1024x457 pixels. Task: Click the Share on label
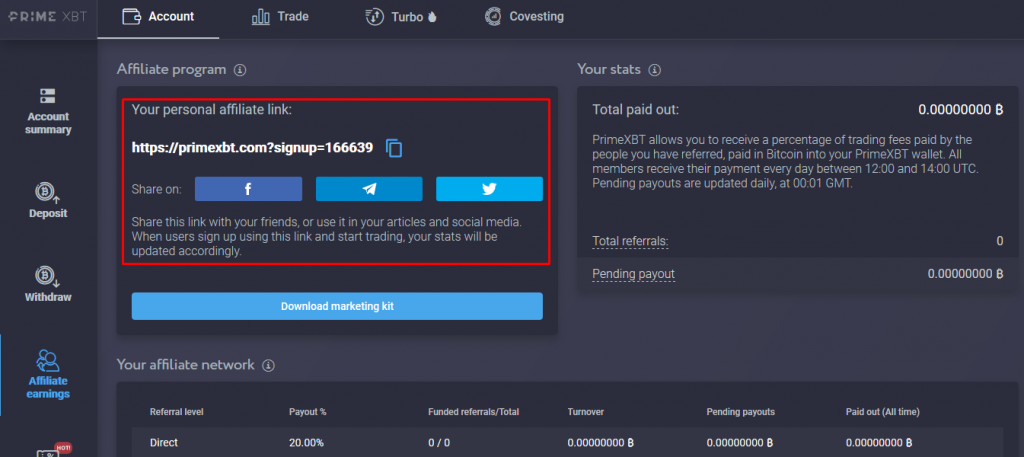click(x=157, y=189)
